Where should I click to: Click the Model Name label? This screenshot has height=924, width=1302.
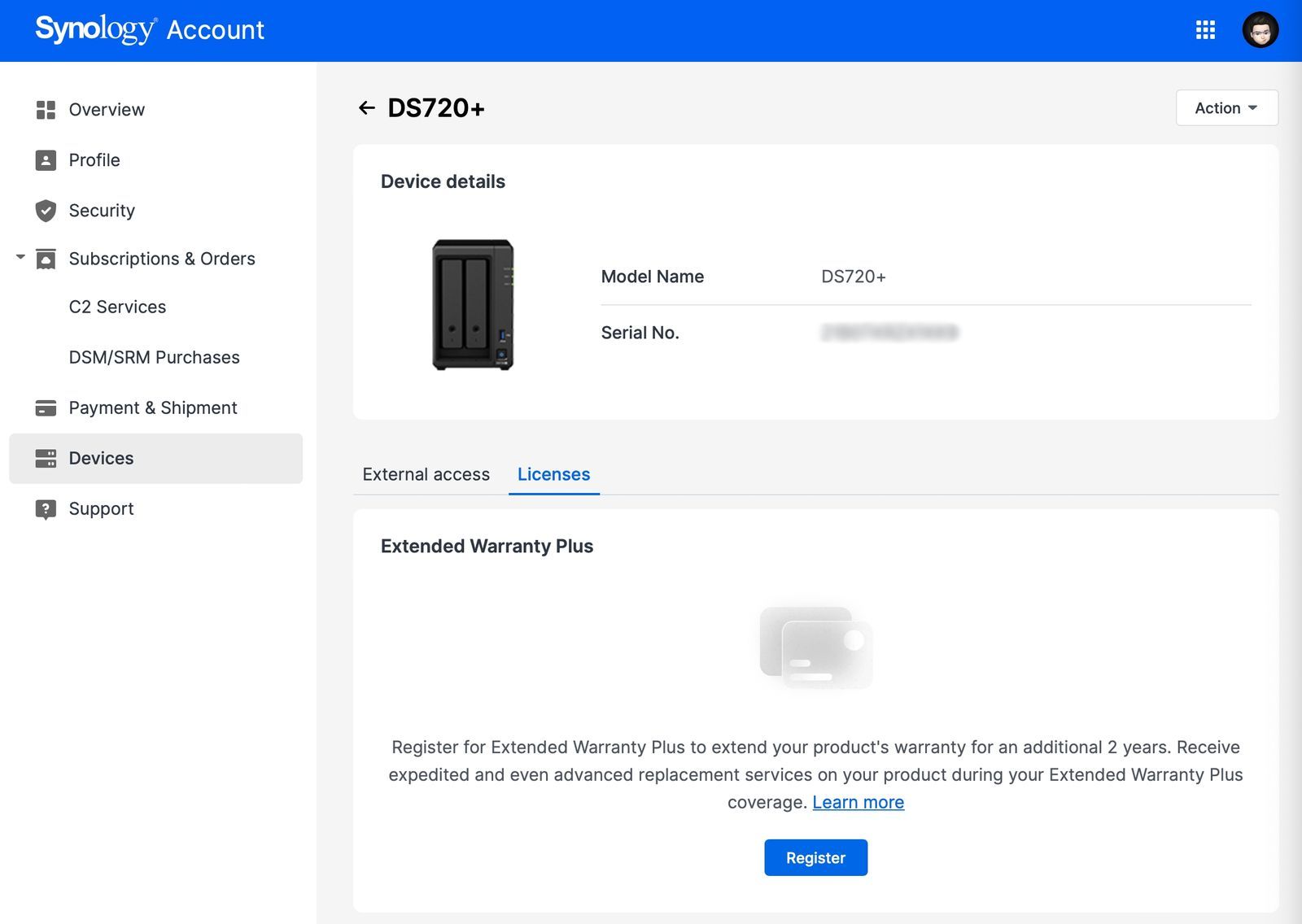tap(652, 277)
